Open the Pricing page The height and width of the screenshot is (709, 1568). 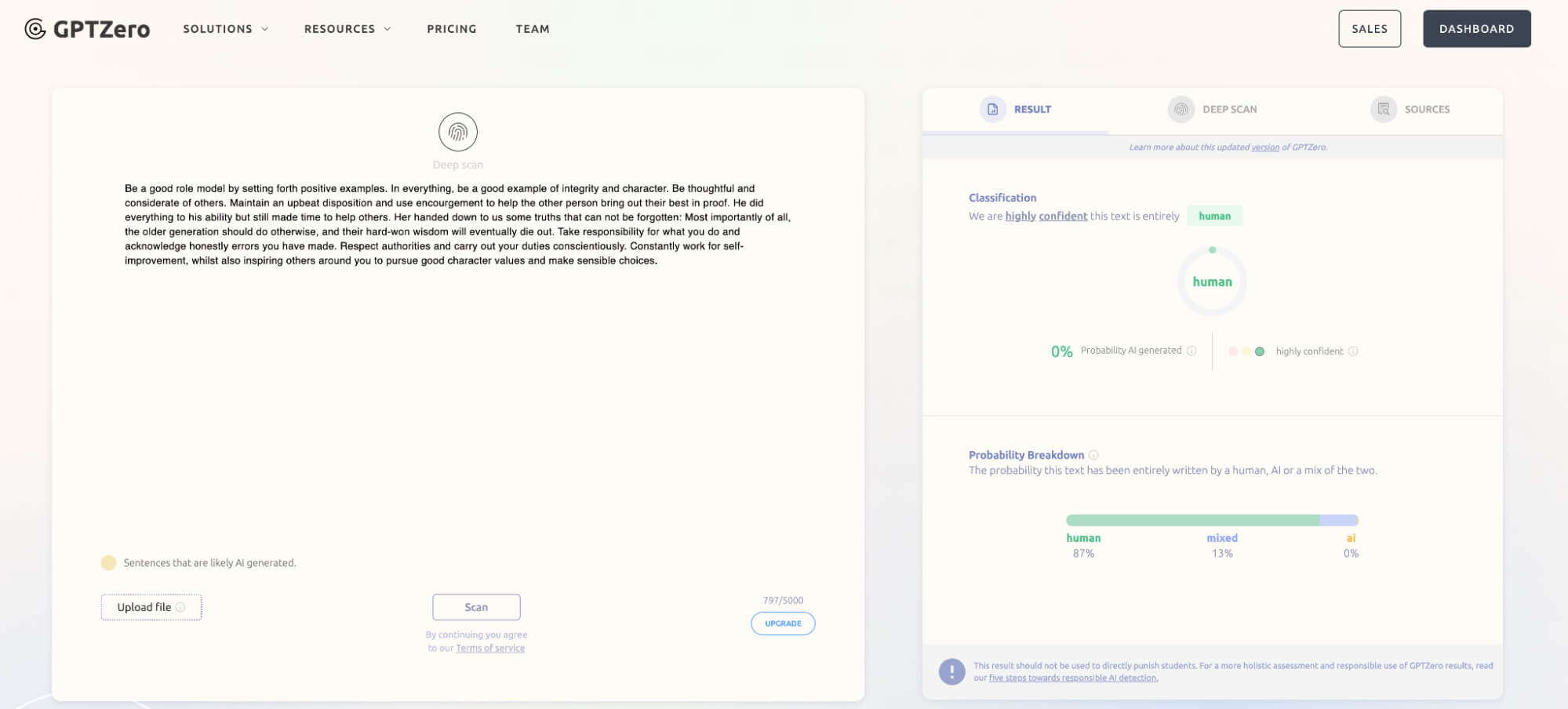point(452,29)
